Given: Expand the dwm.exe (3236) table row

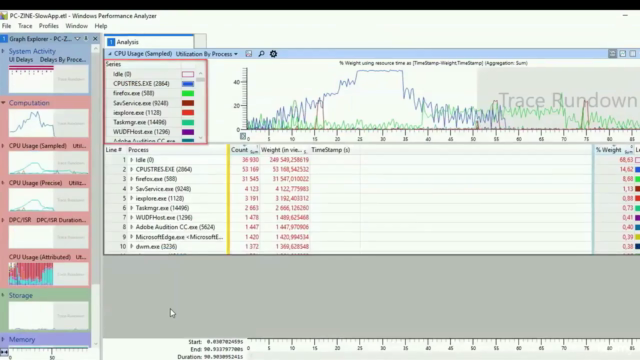Looking at the screenshot, I should (131, 247).
